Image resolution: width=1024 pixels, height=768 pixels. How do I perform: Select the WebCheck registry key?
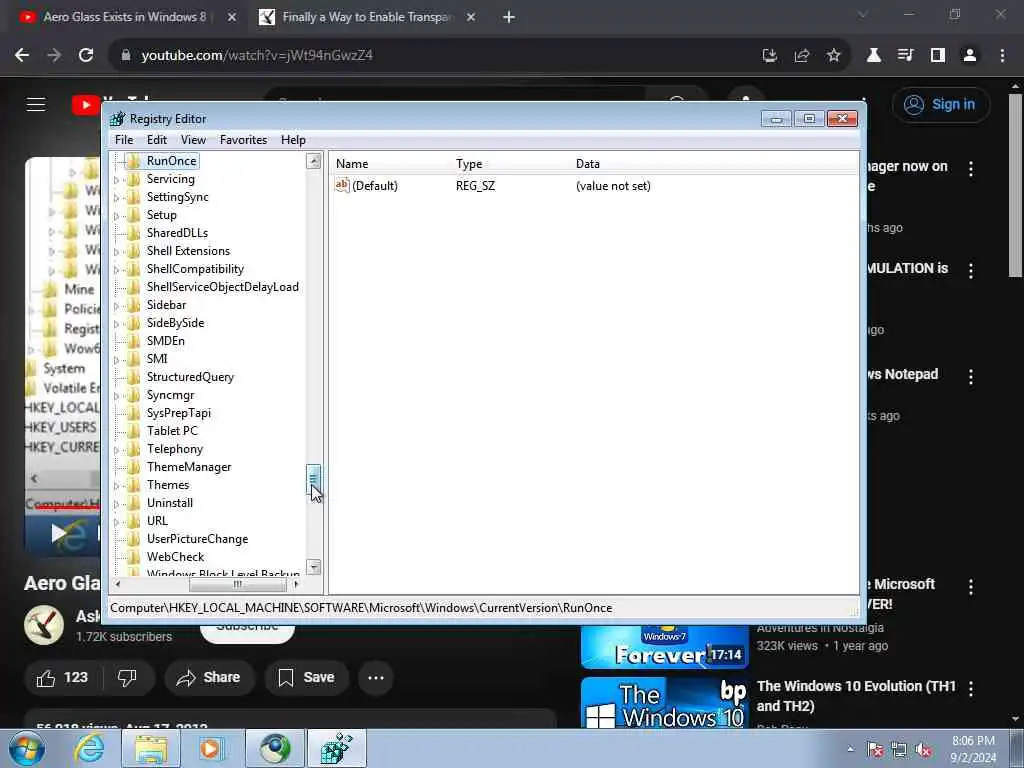tap(175, 557)
